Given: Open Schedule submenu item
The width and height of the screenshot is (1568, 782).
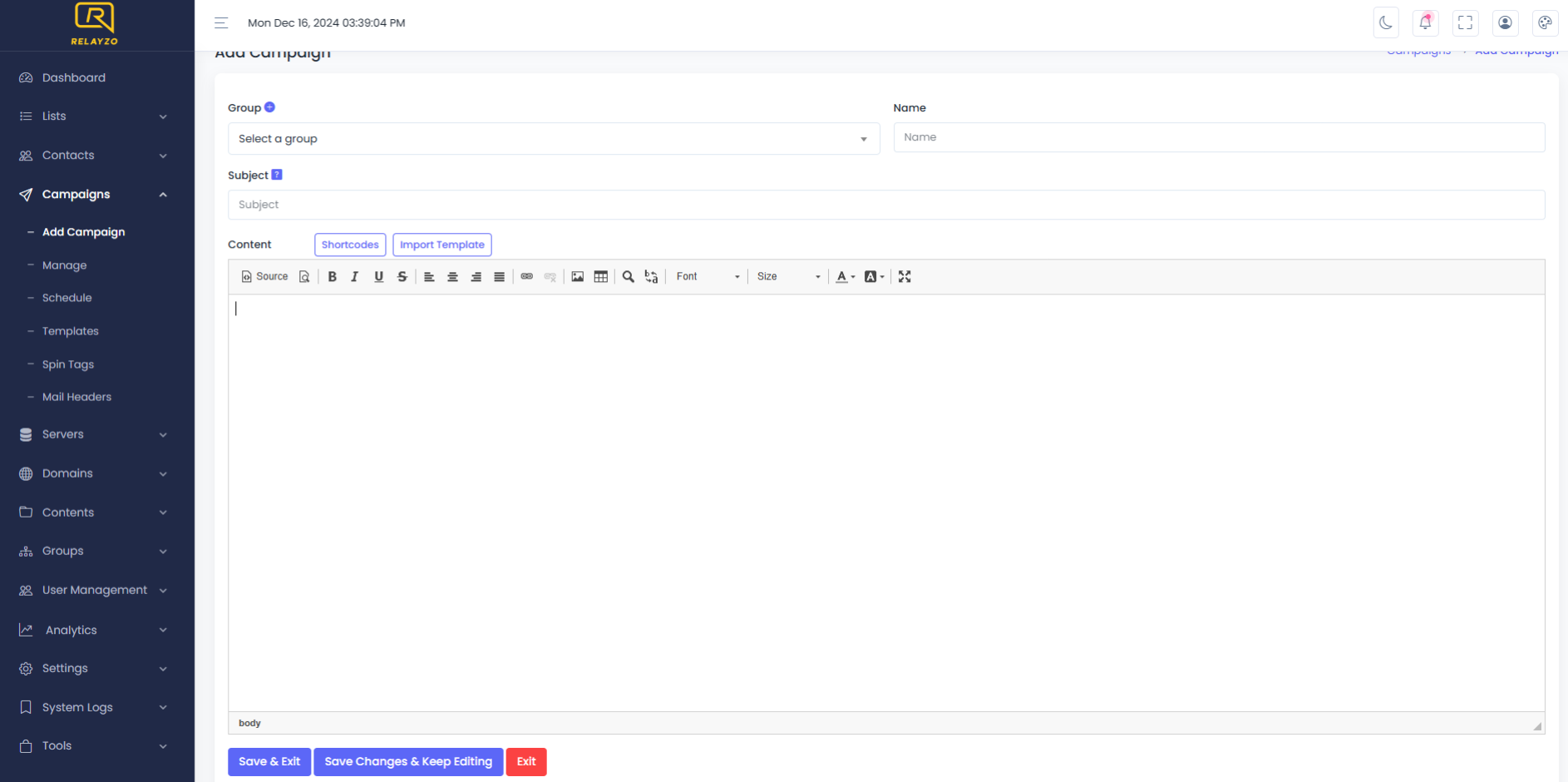Looking at the screenshot, I should click(67, 298).
